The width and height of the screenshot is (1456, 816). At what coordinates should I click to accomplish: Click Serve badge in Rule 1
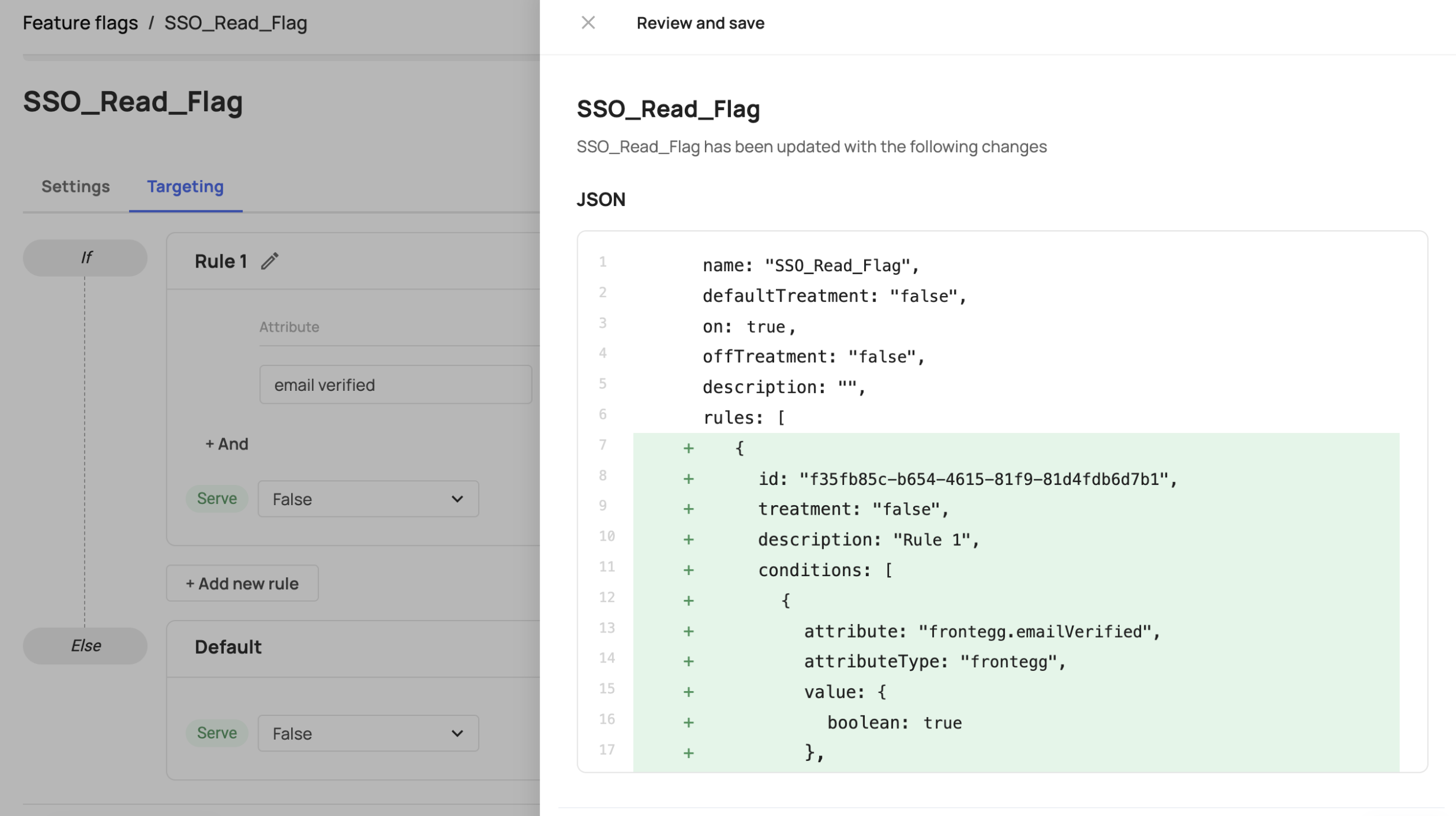[217, 499]
